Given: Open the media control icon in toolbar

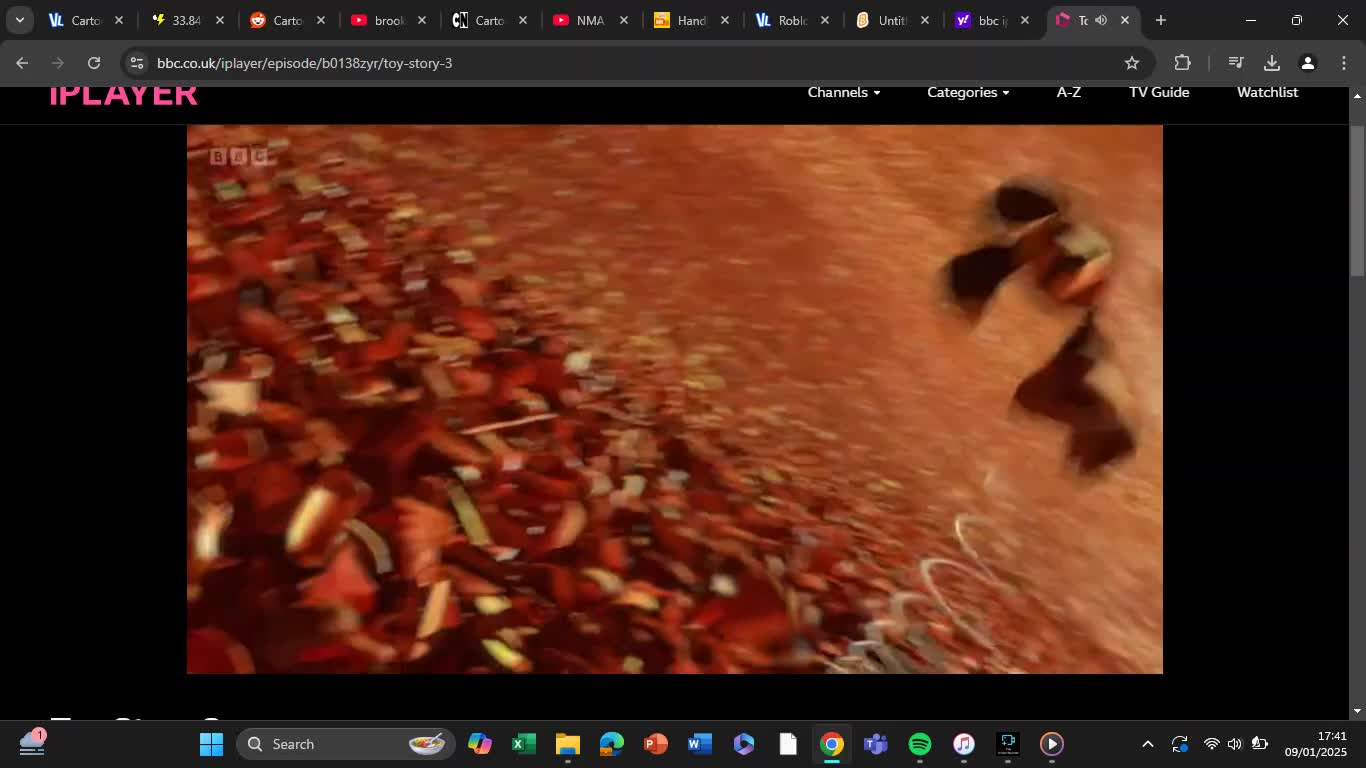Looking at the screenshot, I should (x=1236, y=63).
